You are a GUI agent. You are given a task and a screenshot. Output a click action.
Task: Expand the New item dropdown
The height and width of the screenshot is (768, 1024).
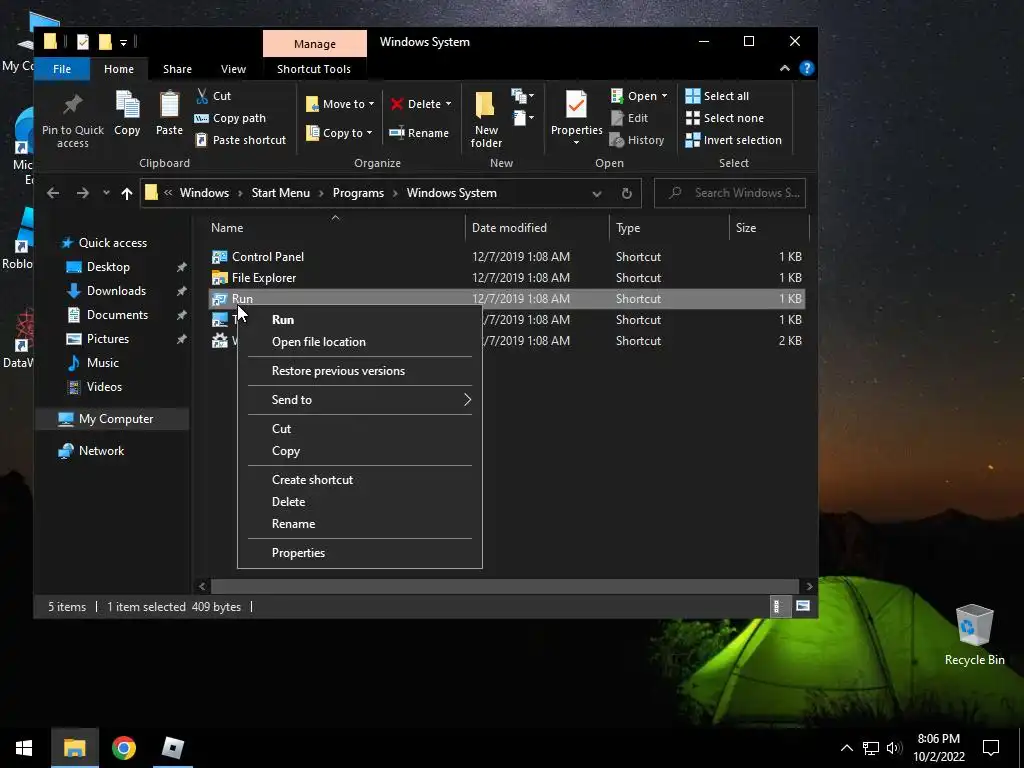pos(523,97)
